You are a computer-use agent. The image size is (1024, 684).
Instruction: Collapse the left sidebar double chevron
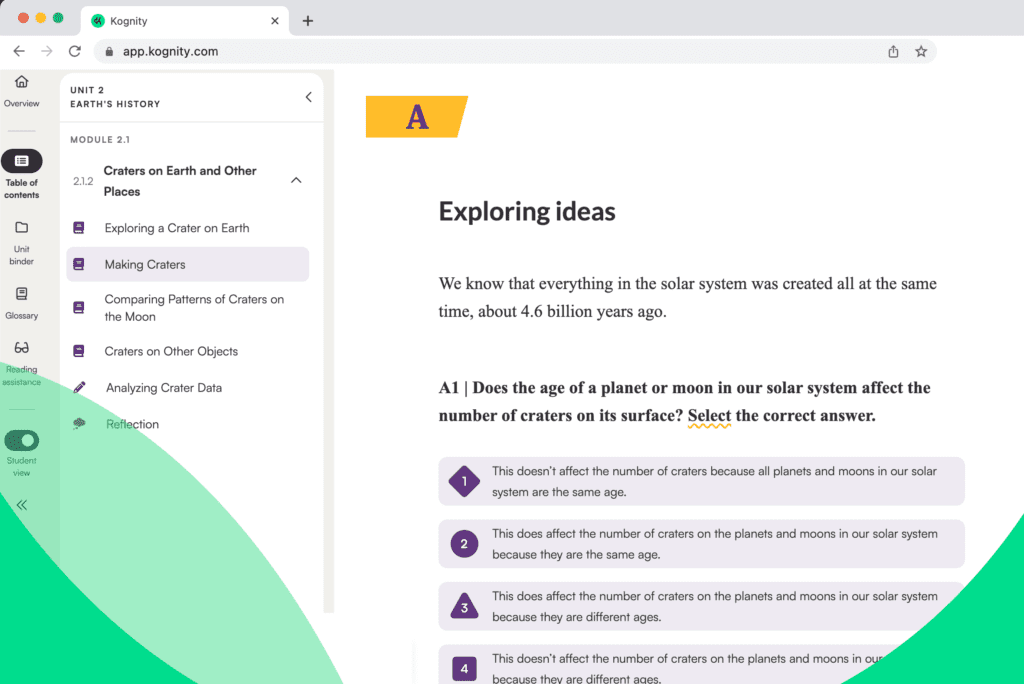pyautogui.click(x=22, y=505)
